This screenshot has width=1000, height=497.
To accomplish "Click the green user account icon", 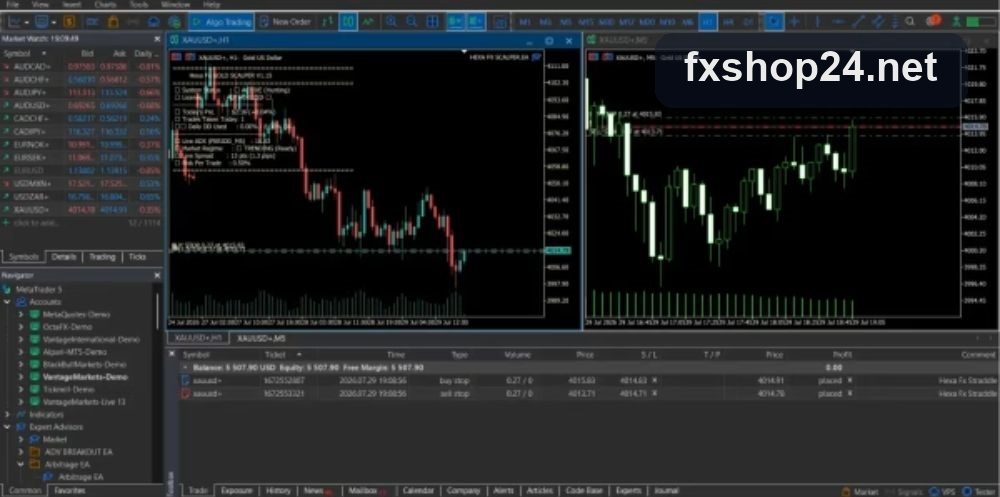I will [x=956, y=22].
